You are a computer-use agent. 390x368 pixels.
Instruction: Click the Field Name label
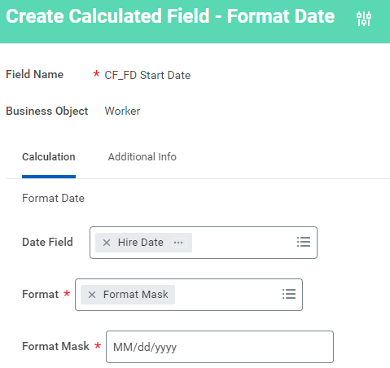[x=35, y=74]
